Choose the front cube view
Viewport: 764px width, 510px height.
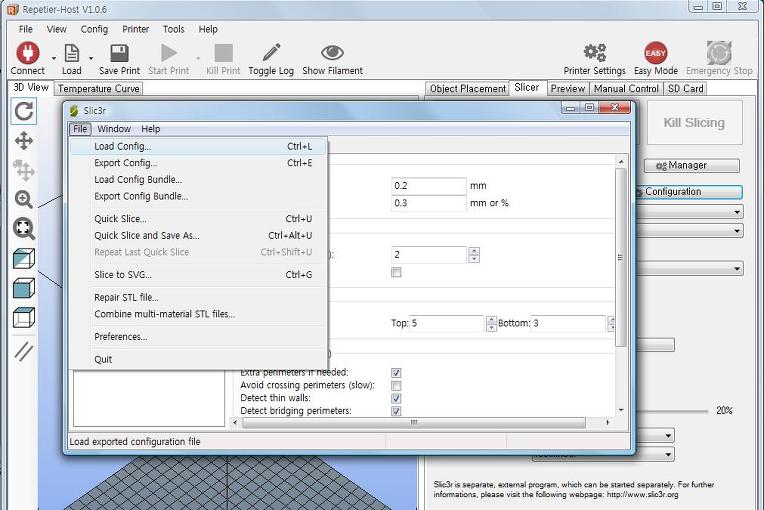point(23,288)
